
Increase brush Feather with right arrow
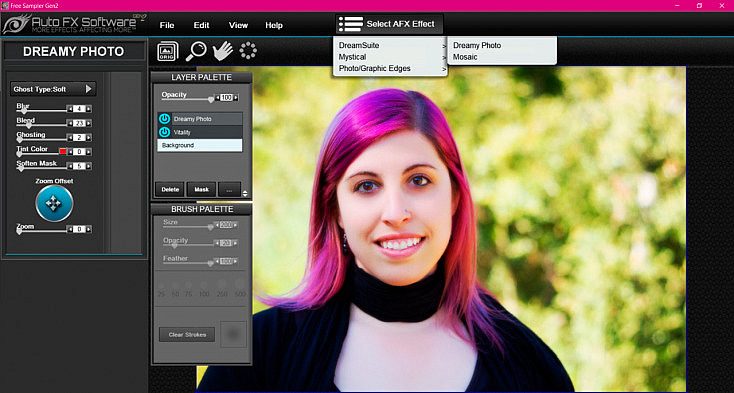click(235, 262)
